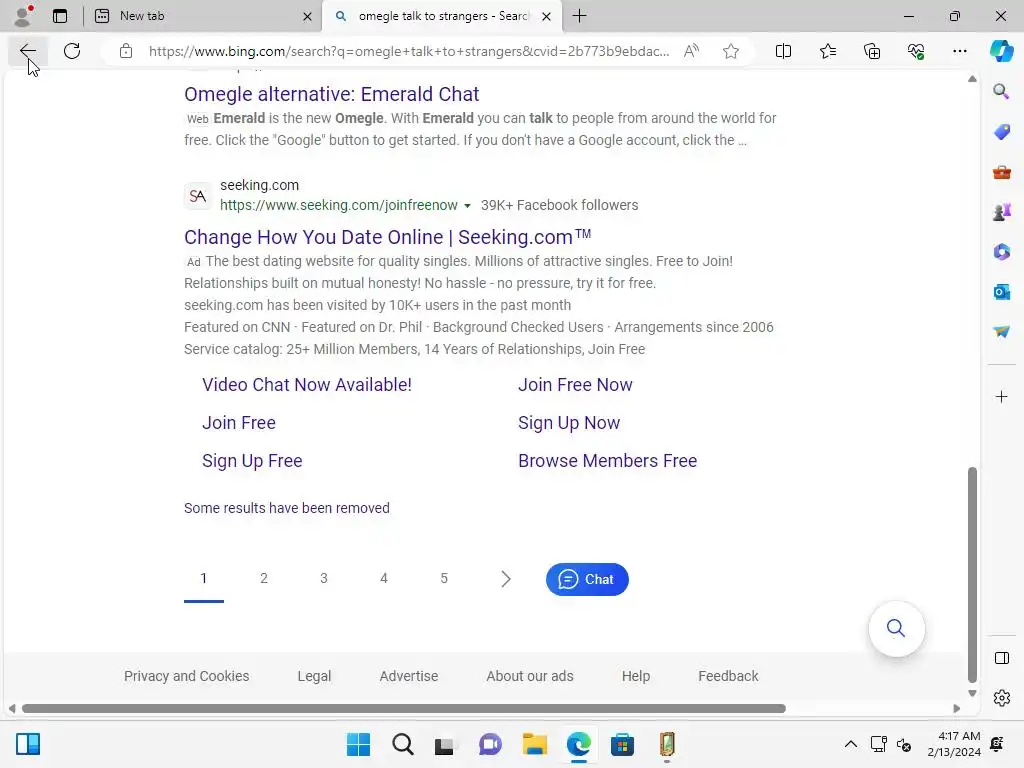The height and width of the screenshot is (768, 1024).
Task: Click Some results have been removed text
Action: 287,508
